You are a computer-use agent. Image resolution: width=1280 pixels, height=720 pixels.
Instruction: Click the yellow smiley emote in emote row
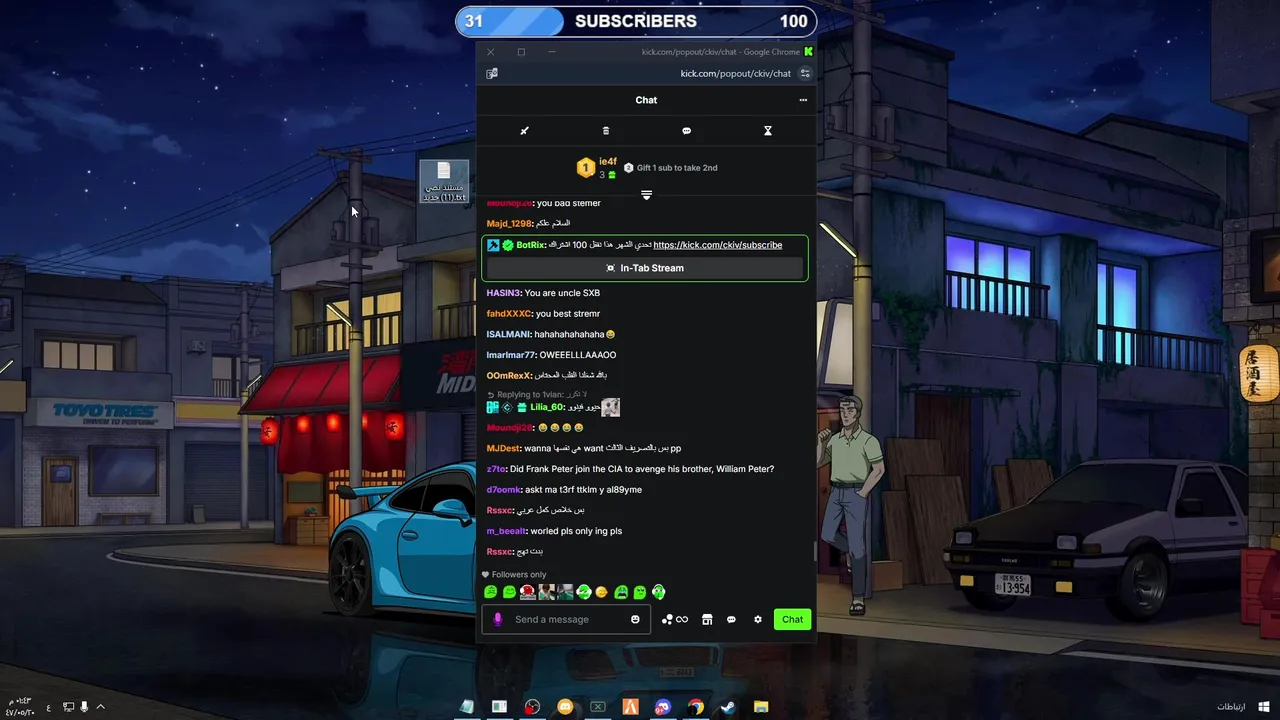(601, 592)
